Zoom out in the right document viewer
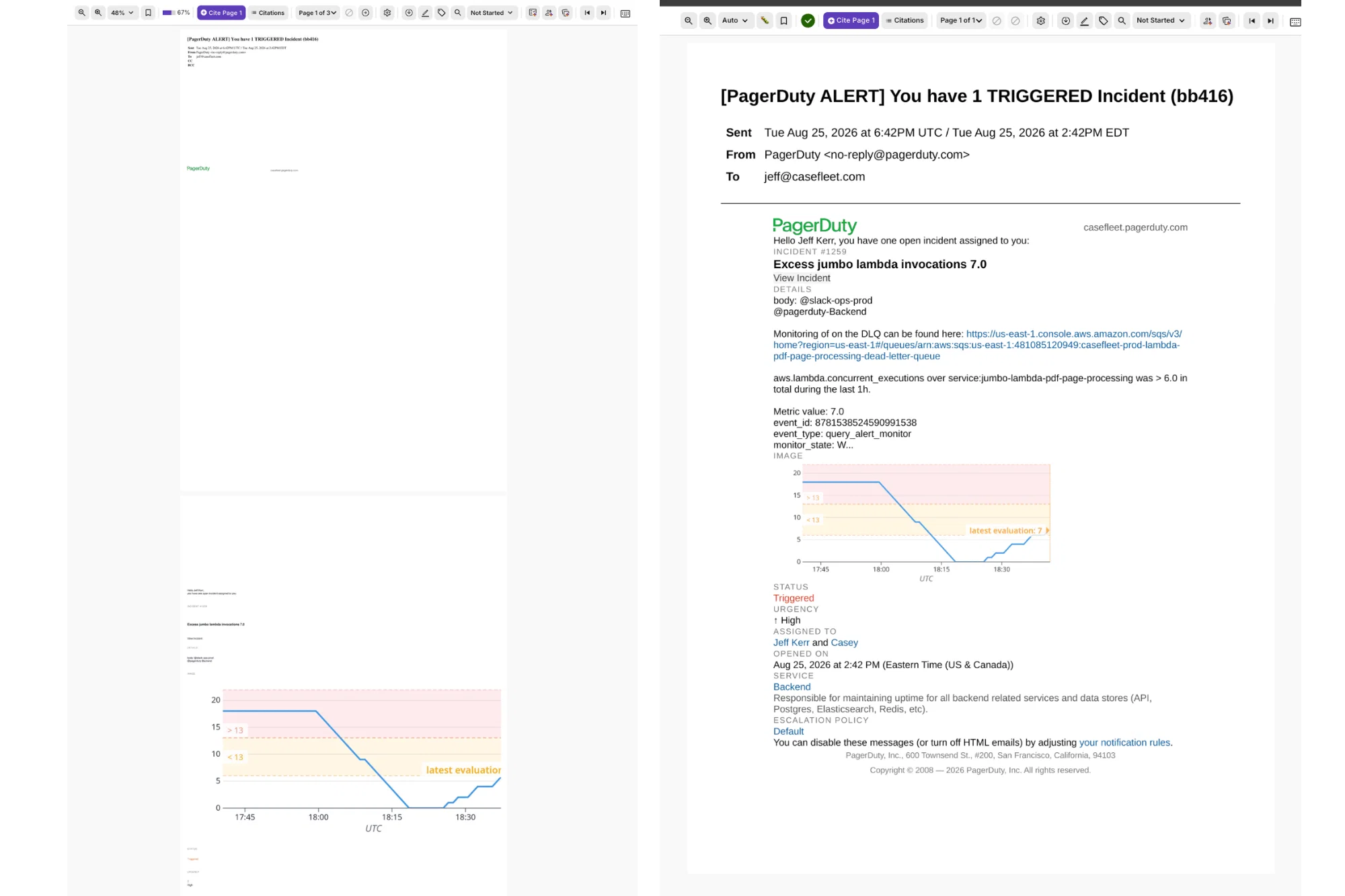The width and height of the screenshot is (1345, 896). click(689, 21)
